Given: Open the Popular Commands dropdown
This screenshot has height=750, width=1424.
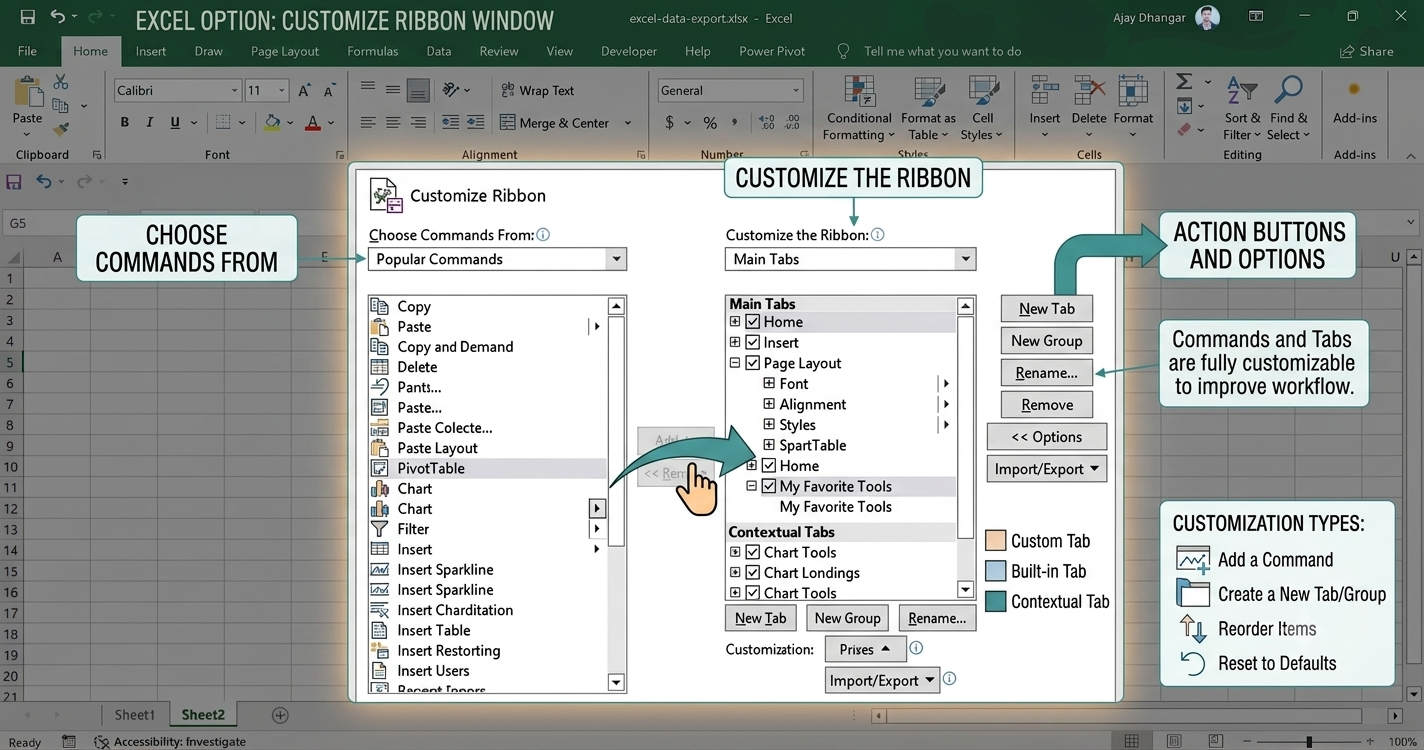Looking at the screenshot, I should [616, 259].
